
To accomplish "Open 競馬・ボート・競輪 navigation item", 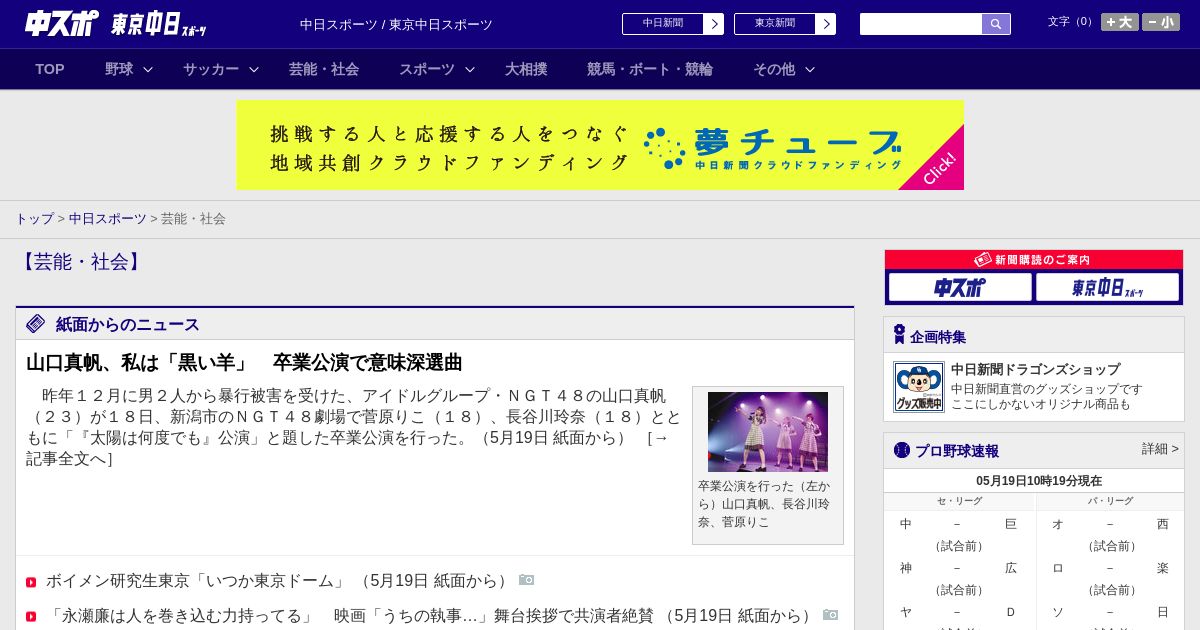I will (x=650, y=69).
